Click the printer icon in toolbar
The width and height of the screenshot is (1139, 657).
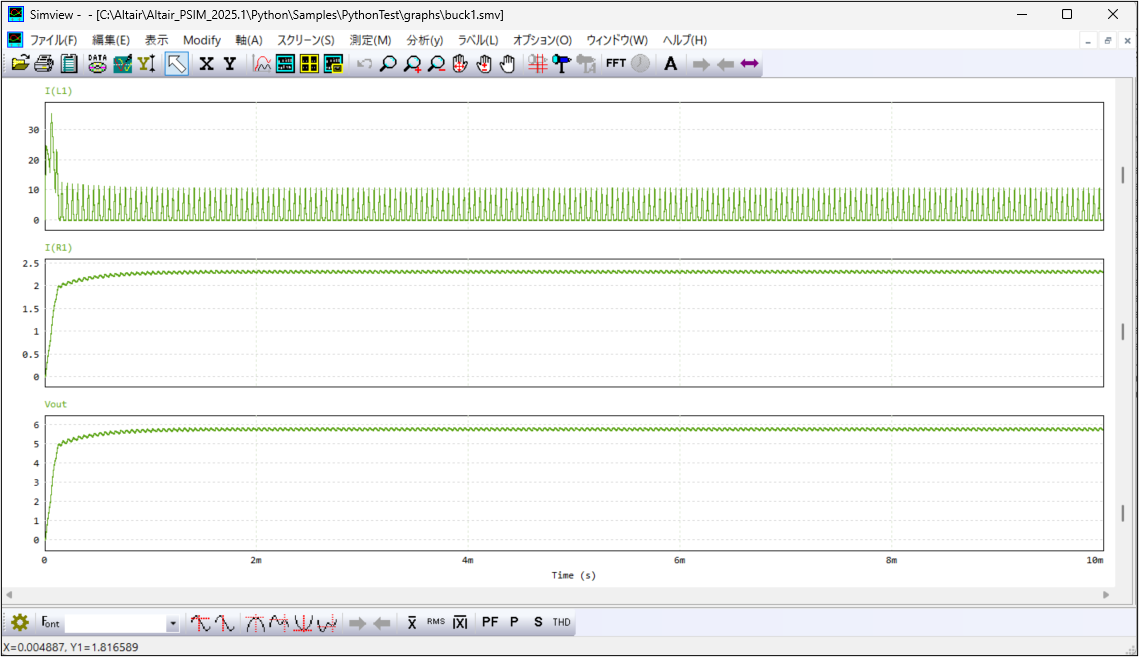44,64
